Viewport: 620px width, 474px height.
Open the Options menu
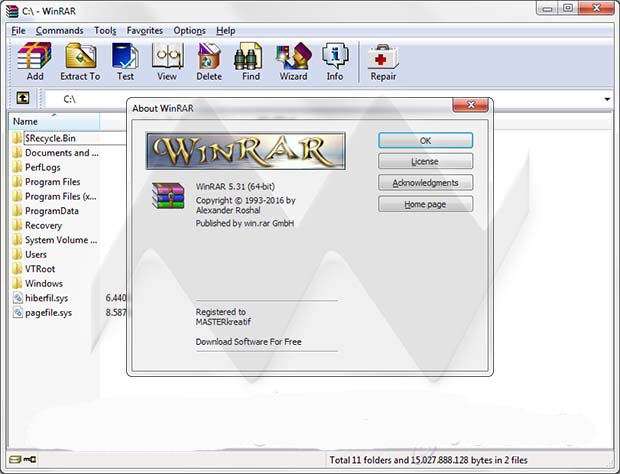(189, 30)
